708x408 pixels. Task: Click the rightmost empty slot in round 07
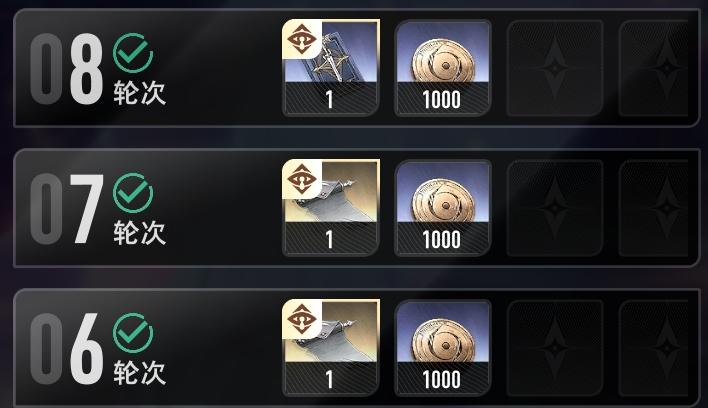(654, 208)
